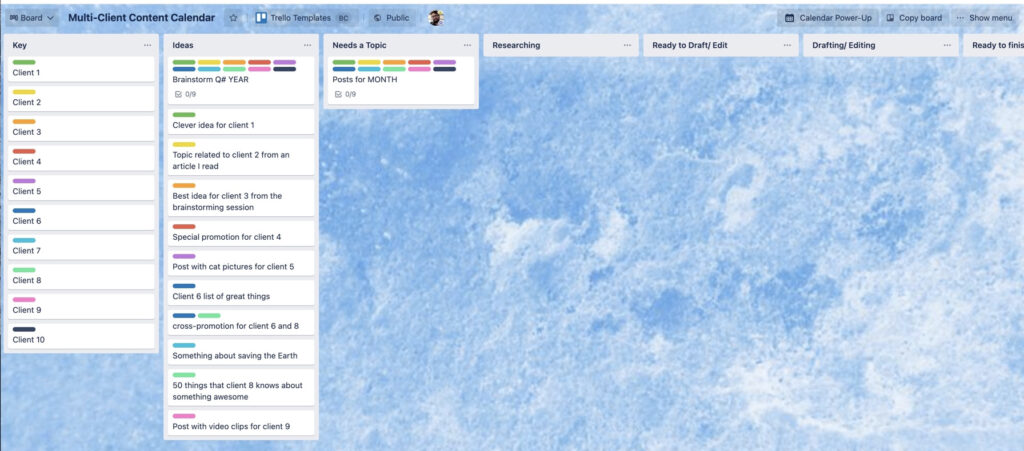
Task: Click orange label on Client 3 card
Action: (24, 122)
